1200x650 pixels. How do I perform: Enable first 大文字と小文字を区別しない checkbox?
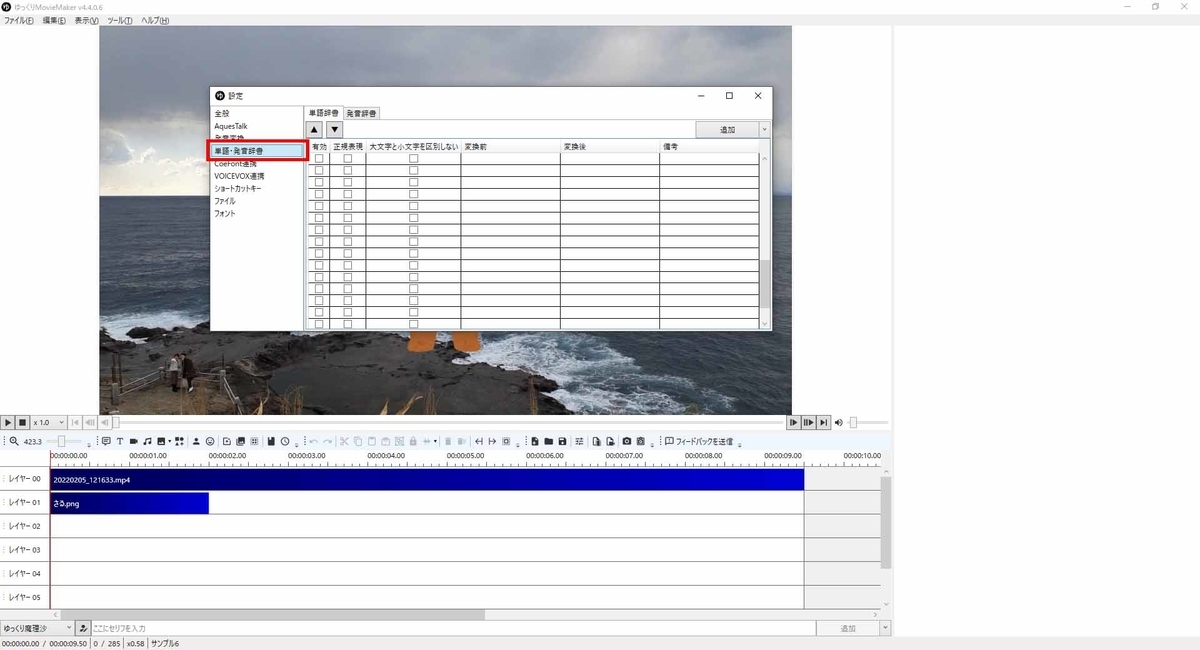[413, 158]
